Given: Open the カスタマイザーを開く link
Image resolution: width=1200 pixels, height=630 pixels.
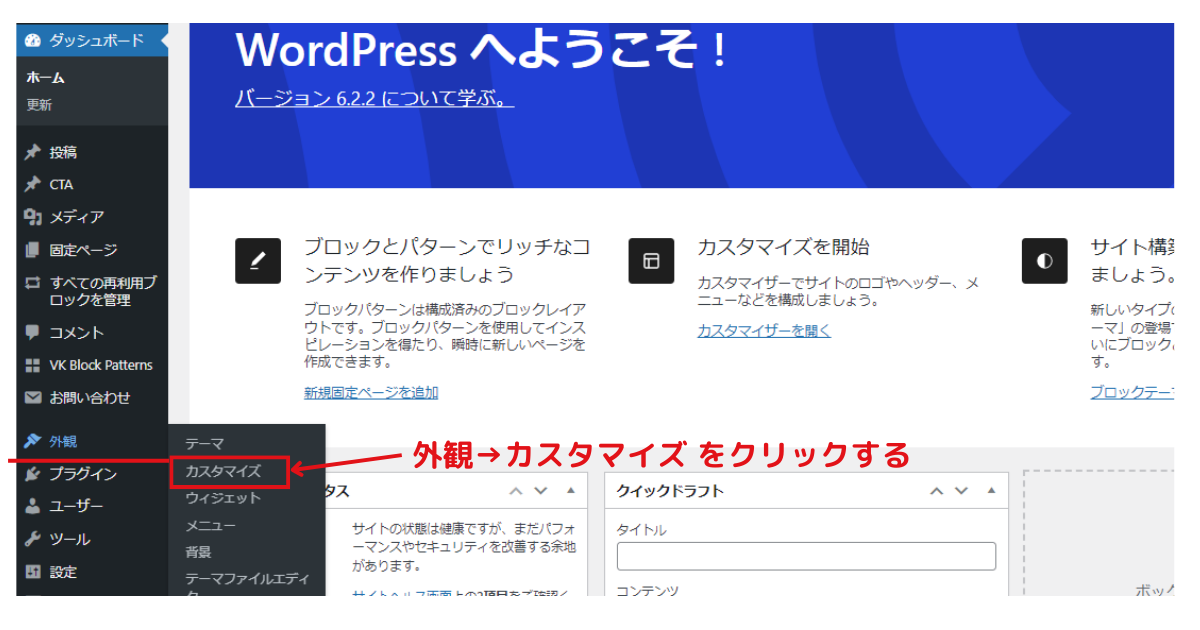Looking at the screenshot, I should (763, 330).
